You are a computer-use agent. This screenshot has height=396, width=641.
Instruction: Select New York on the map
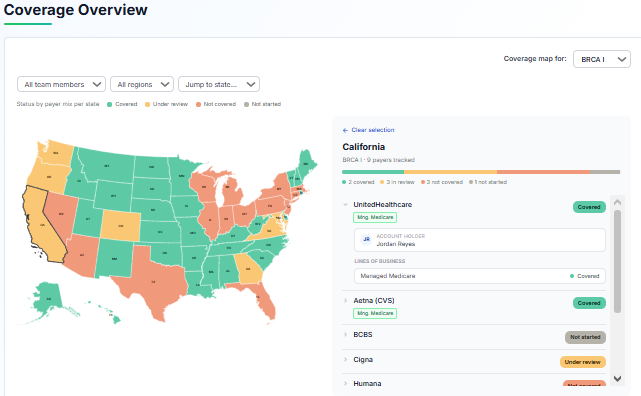[x=279, y=189]
